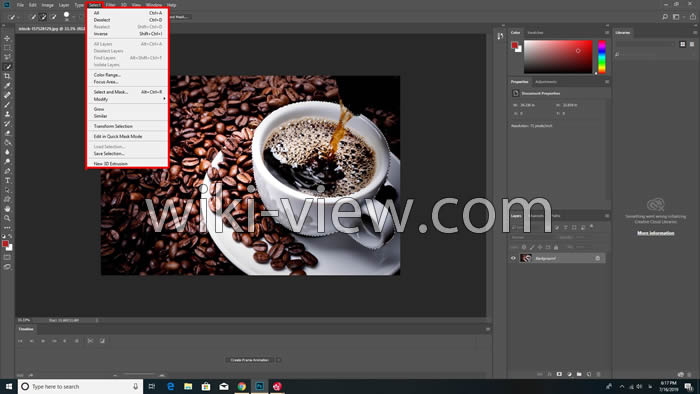Choose Transform Selection menu item
The height and width of the screenshot is (394, 700).
[127, 126]
